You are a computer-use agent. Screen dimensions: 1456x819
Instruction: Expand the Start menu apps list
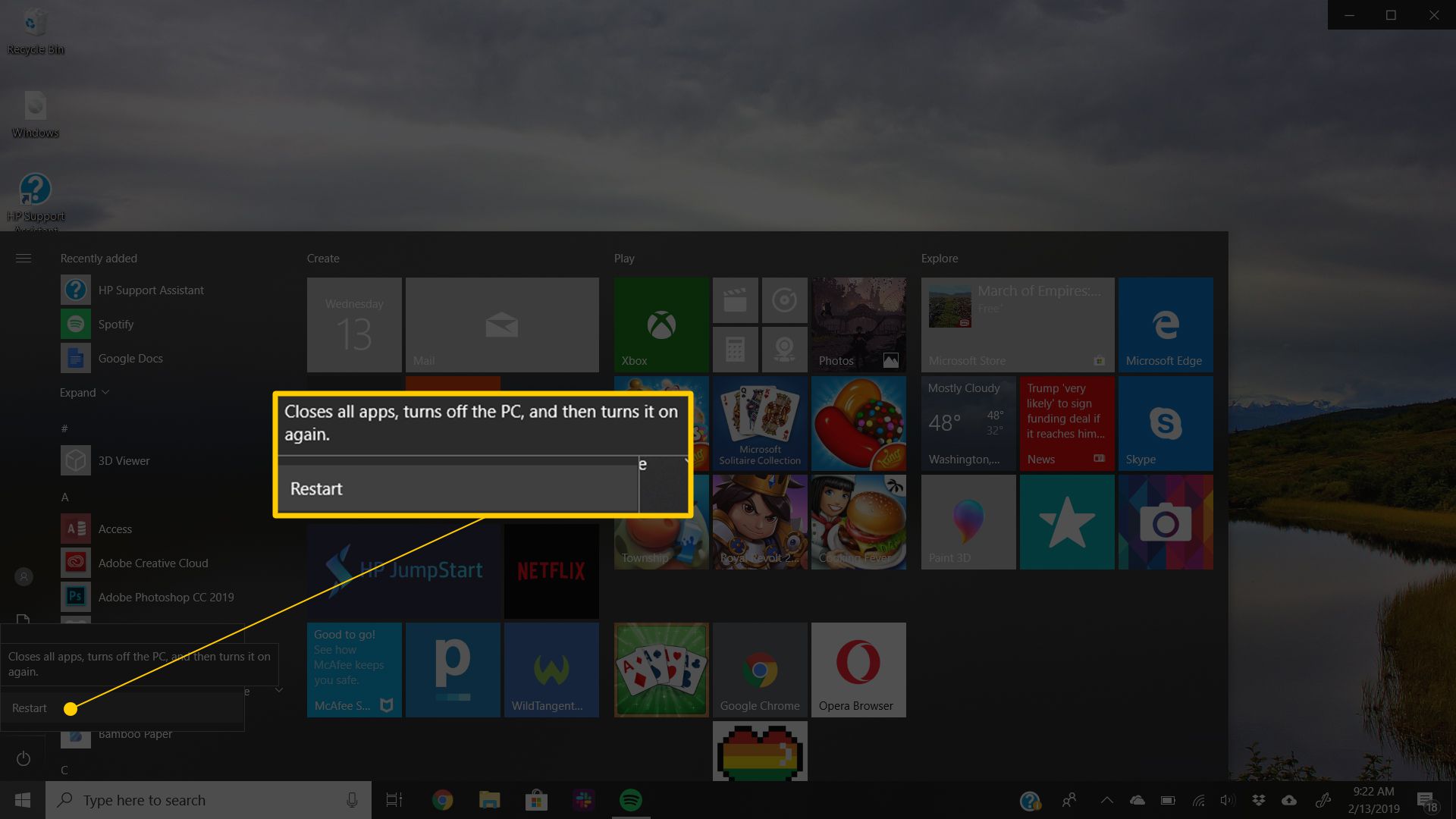[x=85, y=392]
